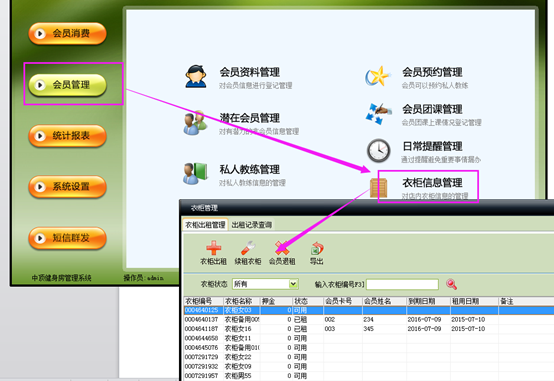Open 会员预约管理 star icon

pyautogui.click(x=378, y=76)
